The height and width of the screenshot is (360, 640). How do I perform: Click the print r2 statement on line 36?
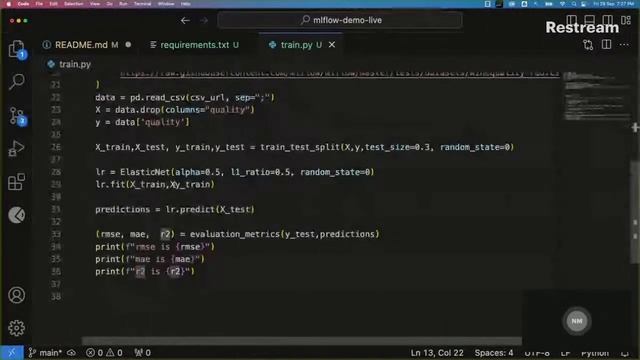point(145,271)
